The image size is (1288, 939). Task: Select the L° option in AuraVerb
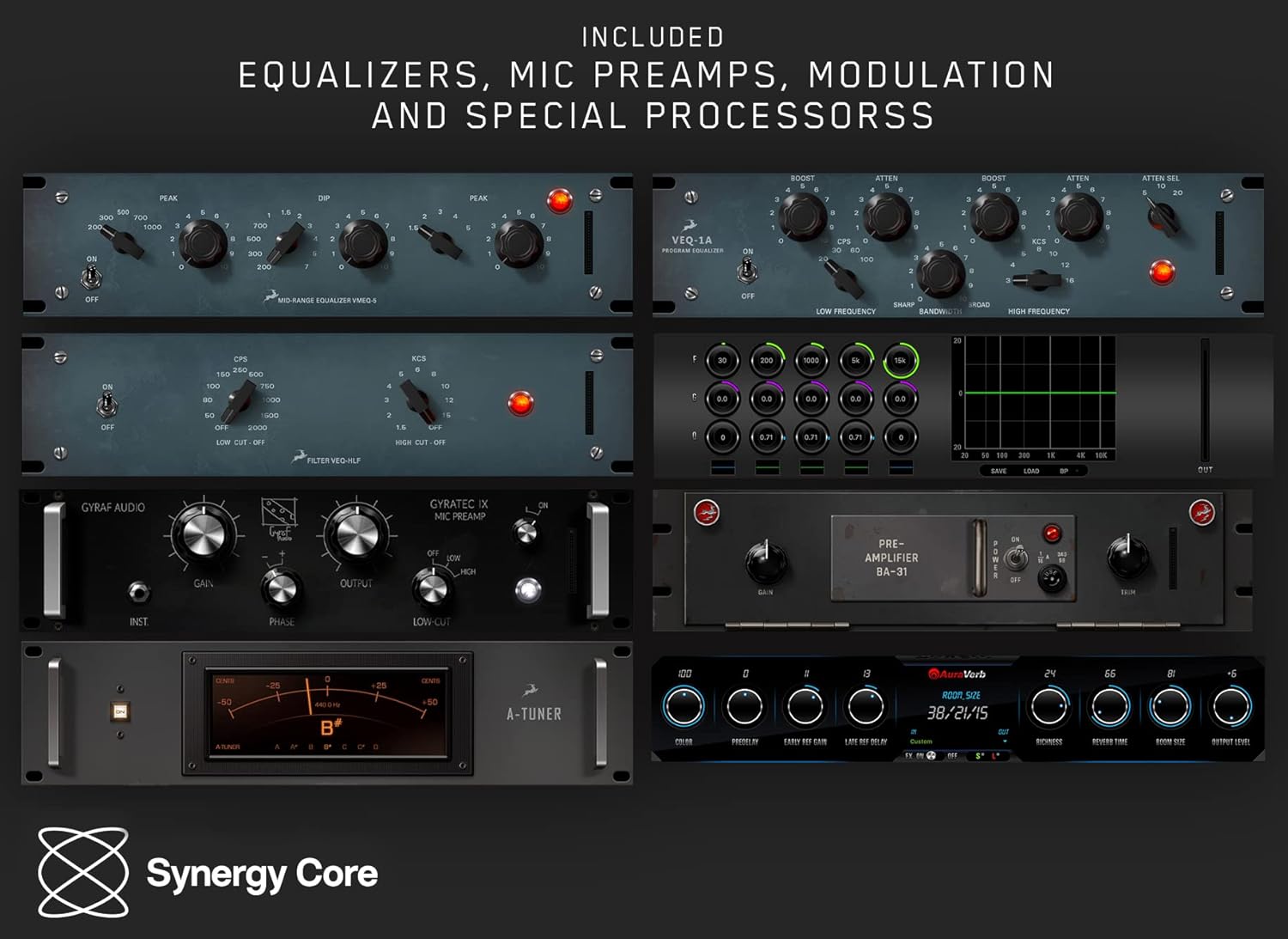click(x=994, y=756)
